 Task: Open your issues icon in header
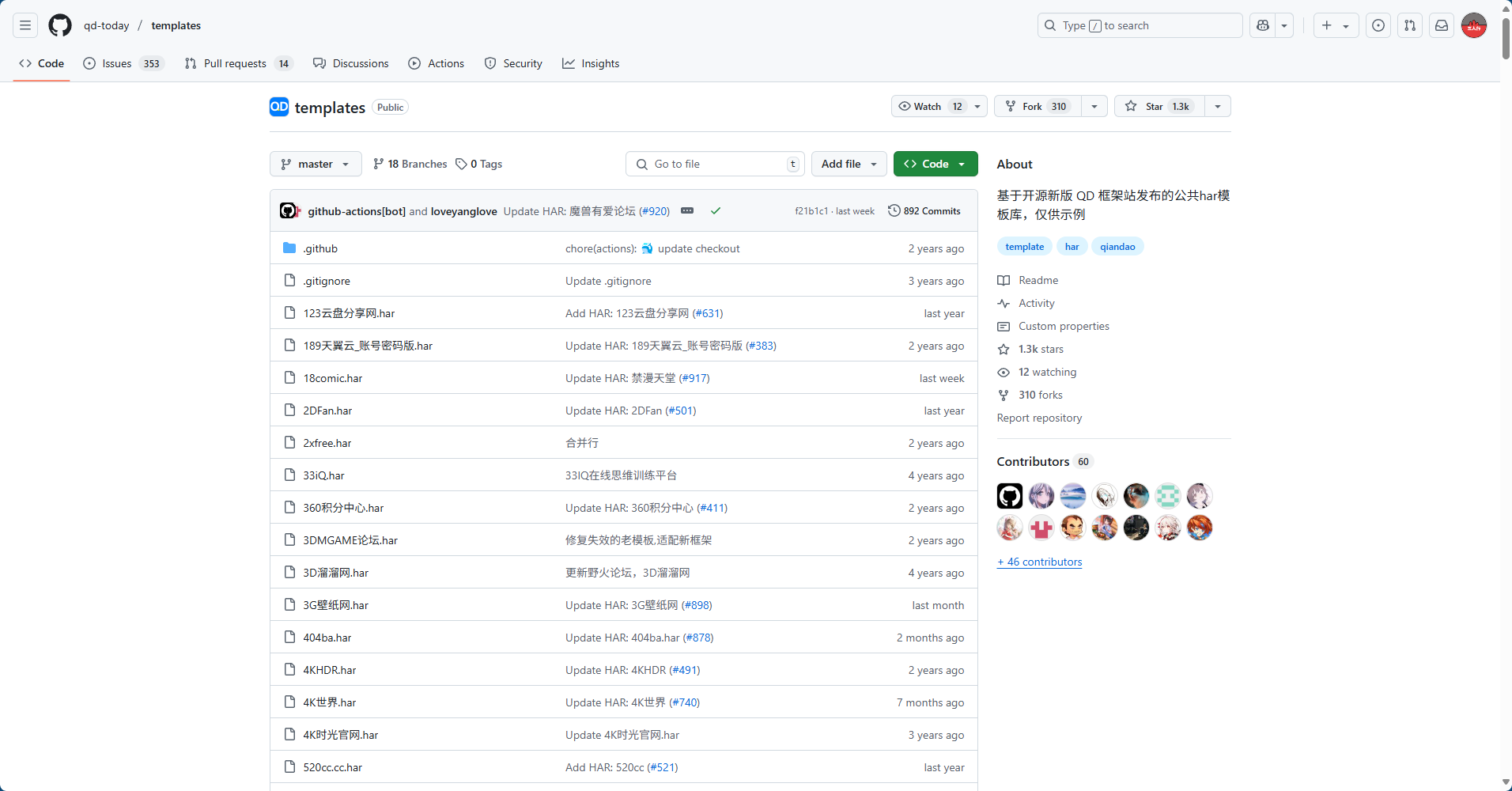[1378, 25]
